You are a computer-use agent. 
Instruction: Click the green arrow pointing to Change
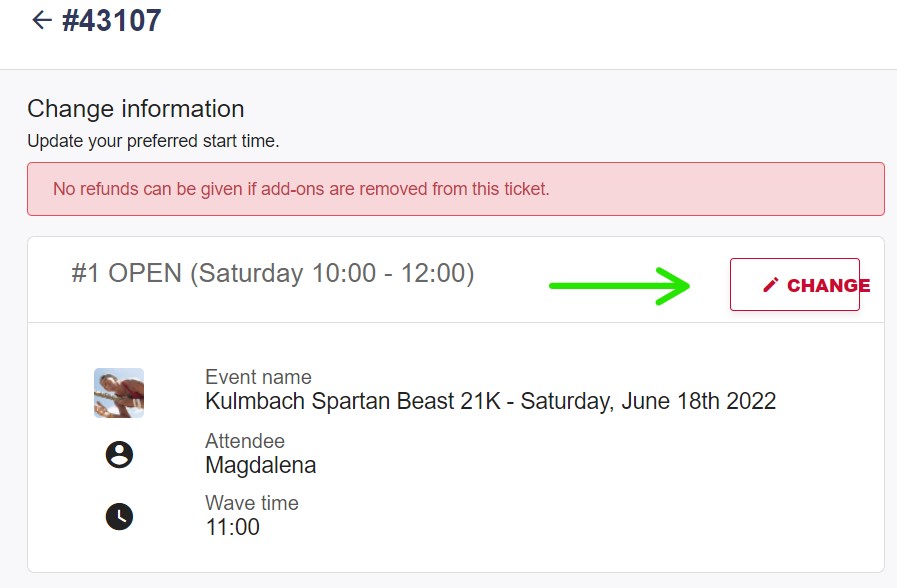click(620, 285)
